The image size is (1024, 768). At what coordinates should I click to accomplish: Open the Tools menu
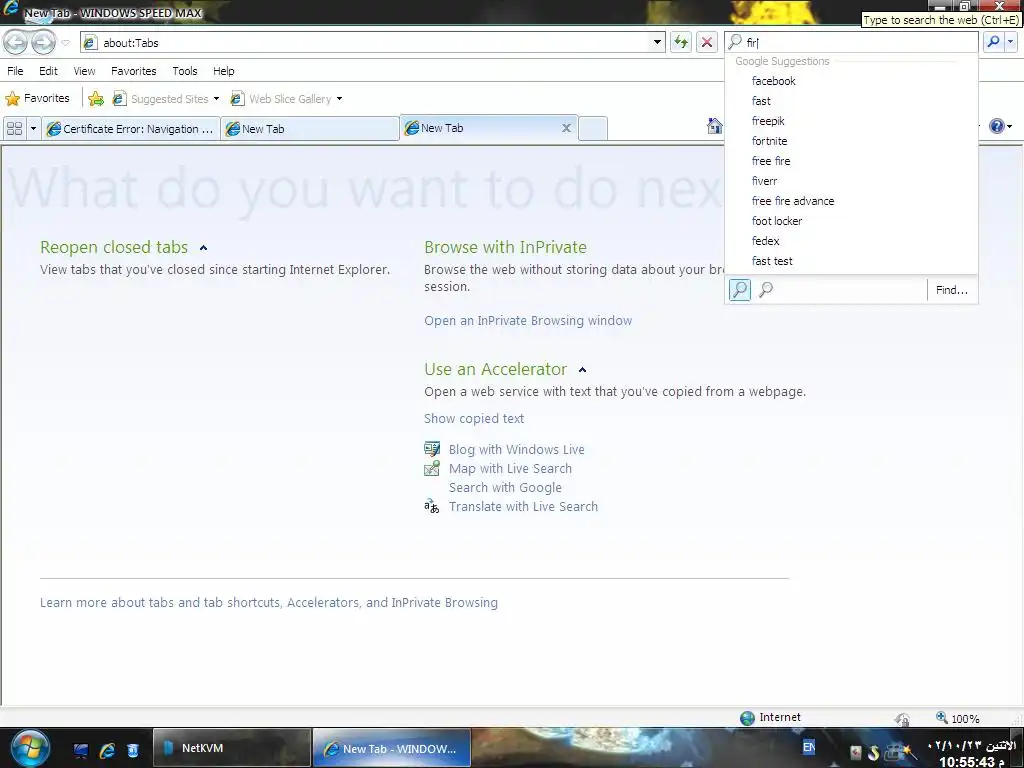185,71
